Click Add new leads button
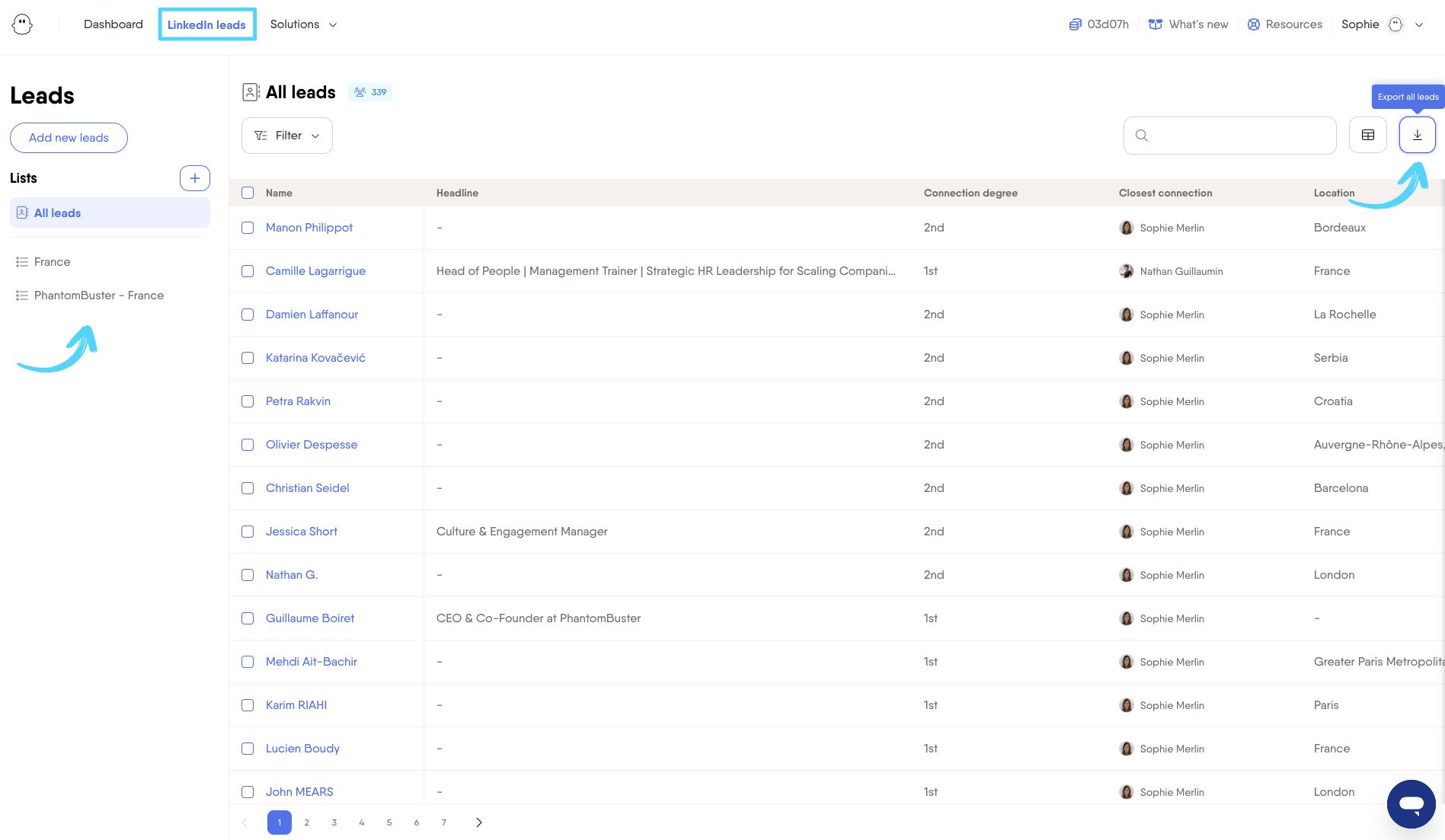This screenshot has width=1445, height=840. point(69,138)
